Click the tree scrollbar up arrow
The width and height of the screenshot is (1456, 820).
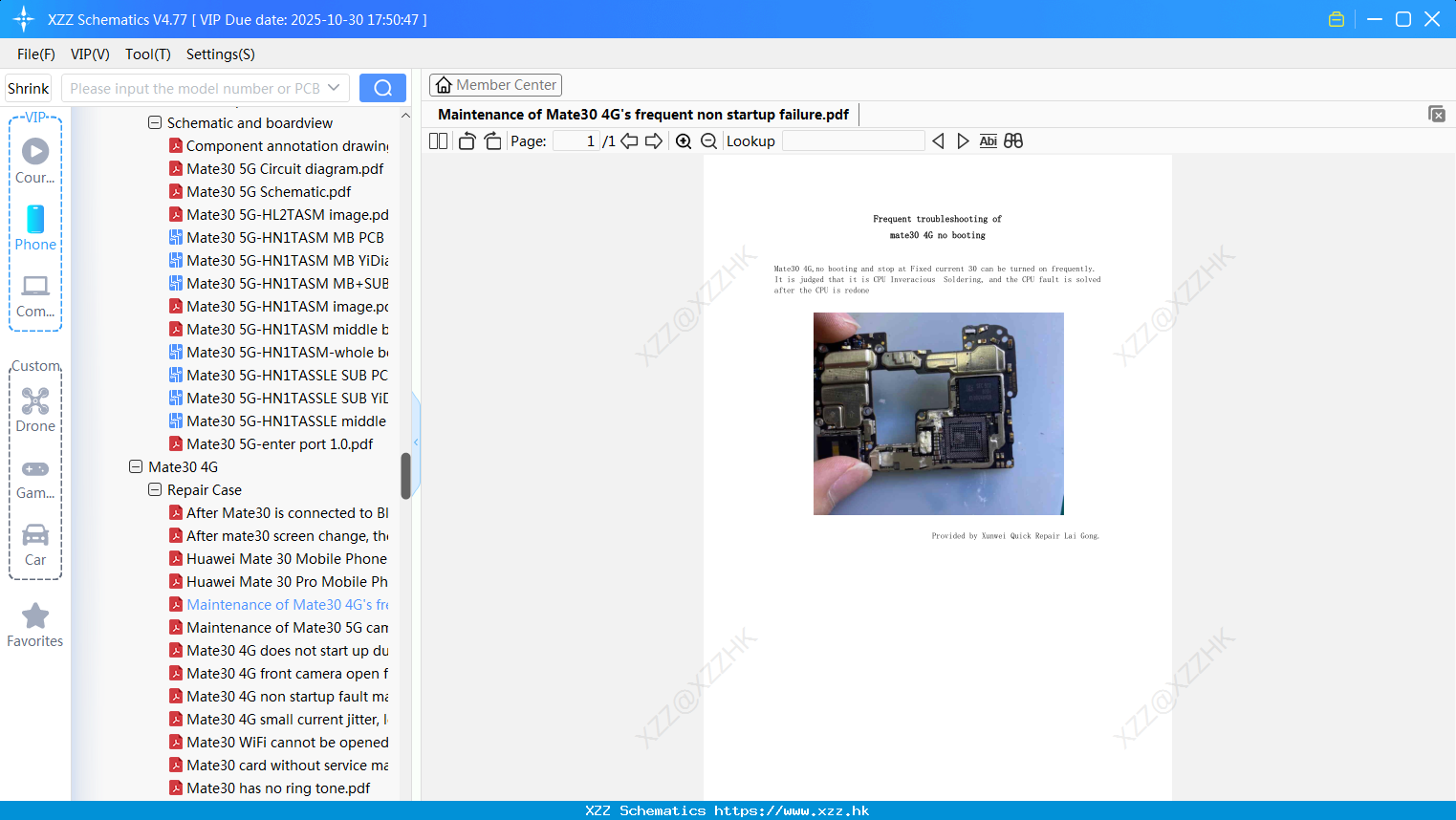405,116
